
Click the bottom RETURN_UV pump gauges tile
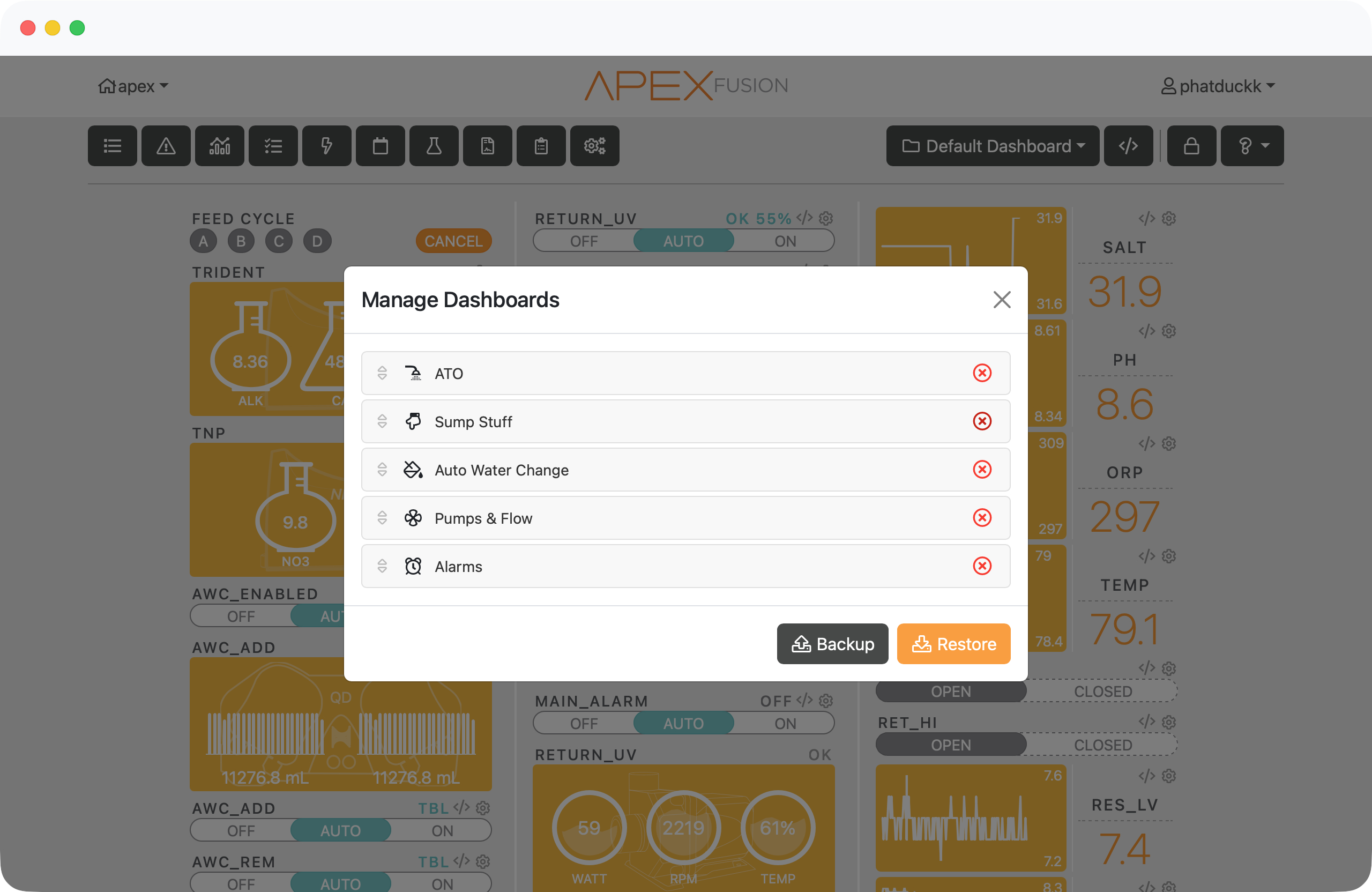pyautogui.click(x=684, y=829)
